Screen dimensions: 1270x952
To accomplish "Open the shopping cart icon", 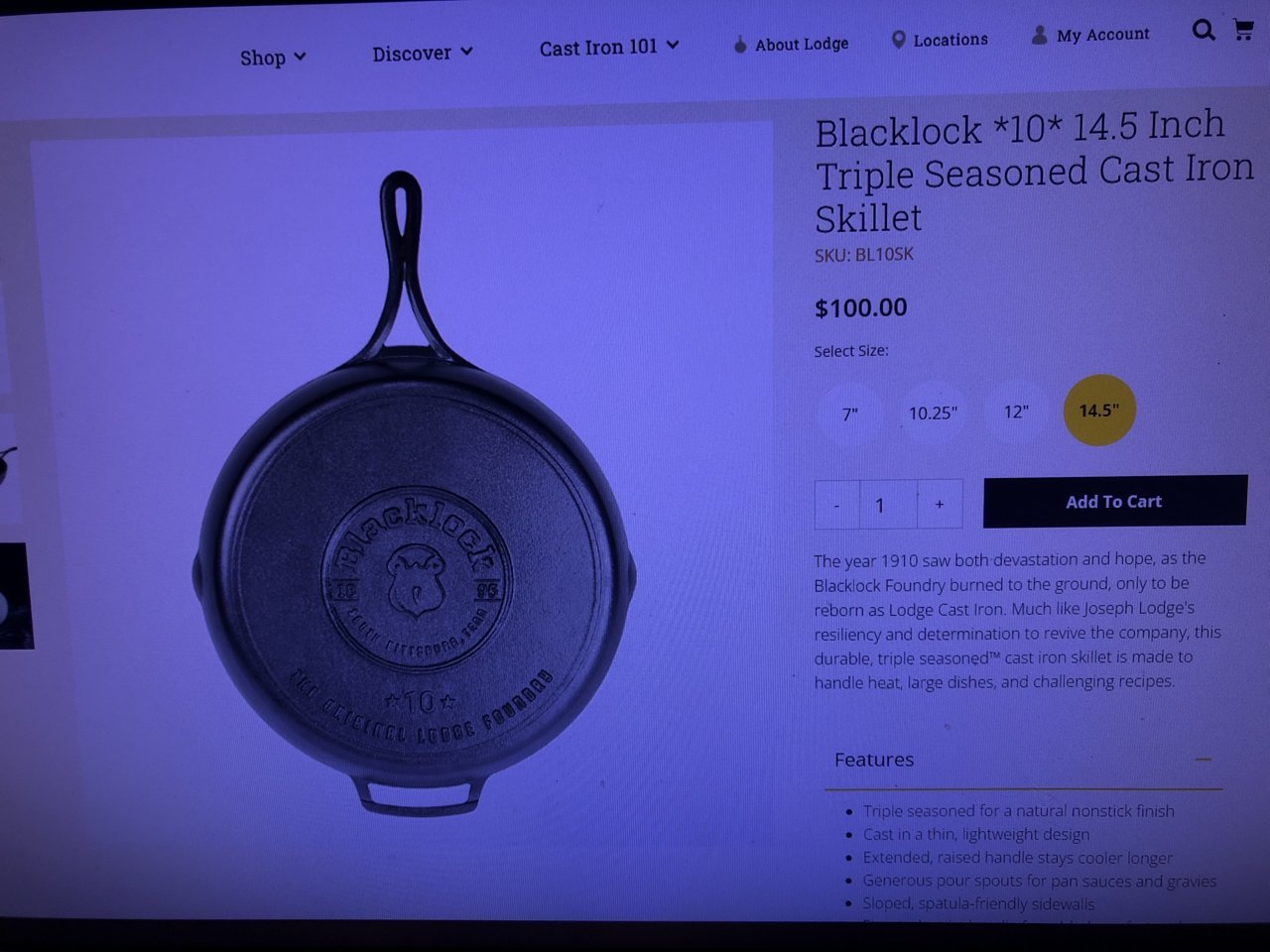I will click(1243, 29).
